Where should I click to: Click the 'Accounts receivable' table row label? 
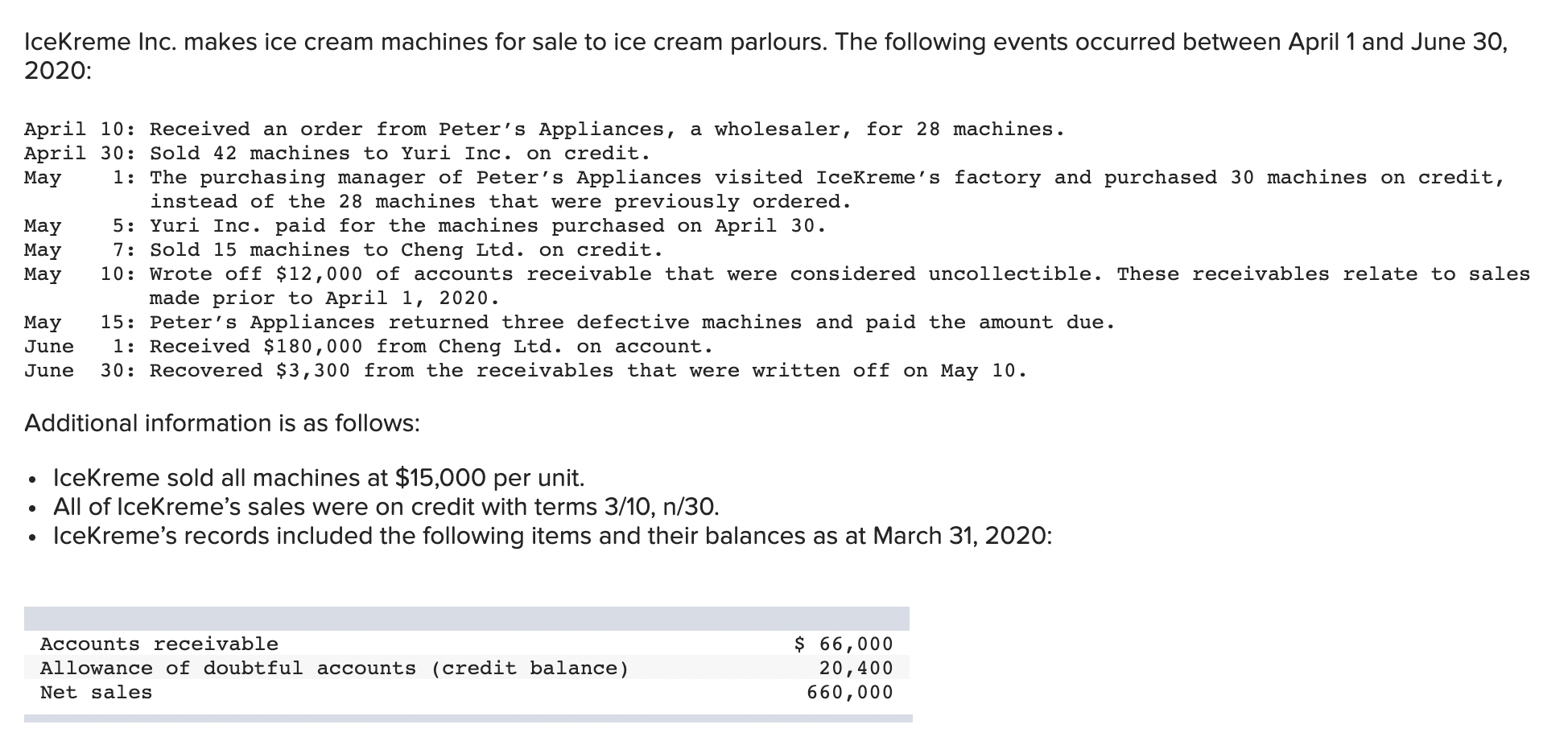coord(159,644)
